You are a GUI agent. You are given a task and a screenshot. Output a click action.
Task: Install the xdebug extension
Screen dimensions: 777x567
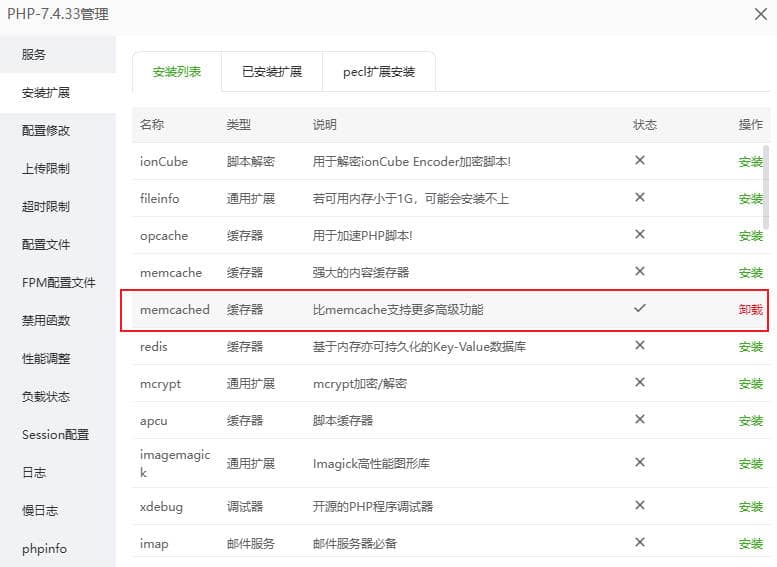pyautogui.click(x=750, y=507)
